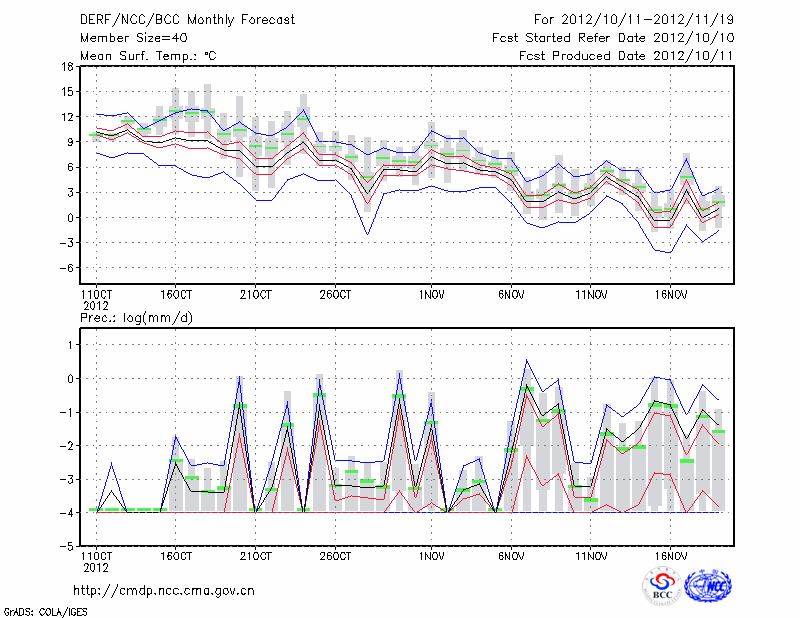800x618 pixels.
Task: Click 16OCT under the temperature chart
Action: click(176, 296)
